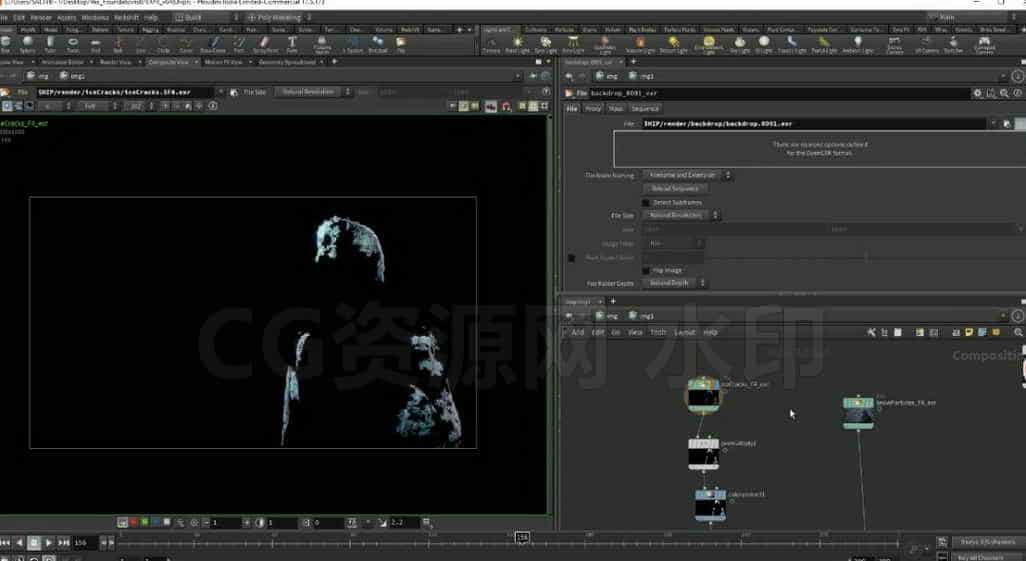This screenshot has height=561, width=1026.
Task: Jump to the last frame
Action: (x=63, y=543)
